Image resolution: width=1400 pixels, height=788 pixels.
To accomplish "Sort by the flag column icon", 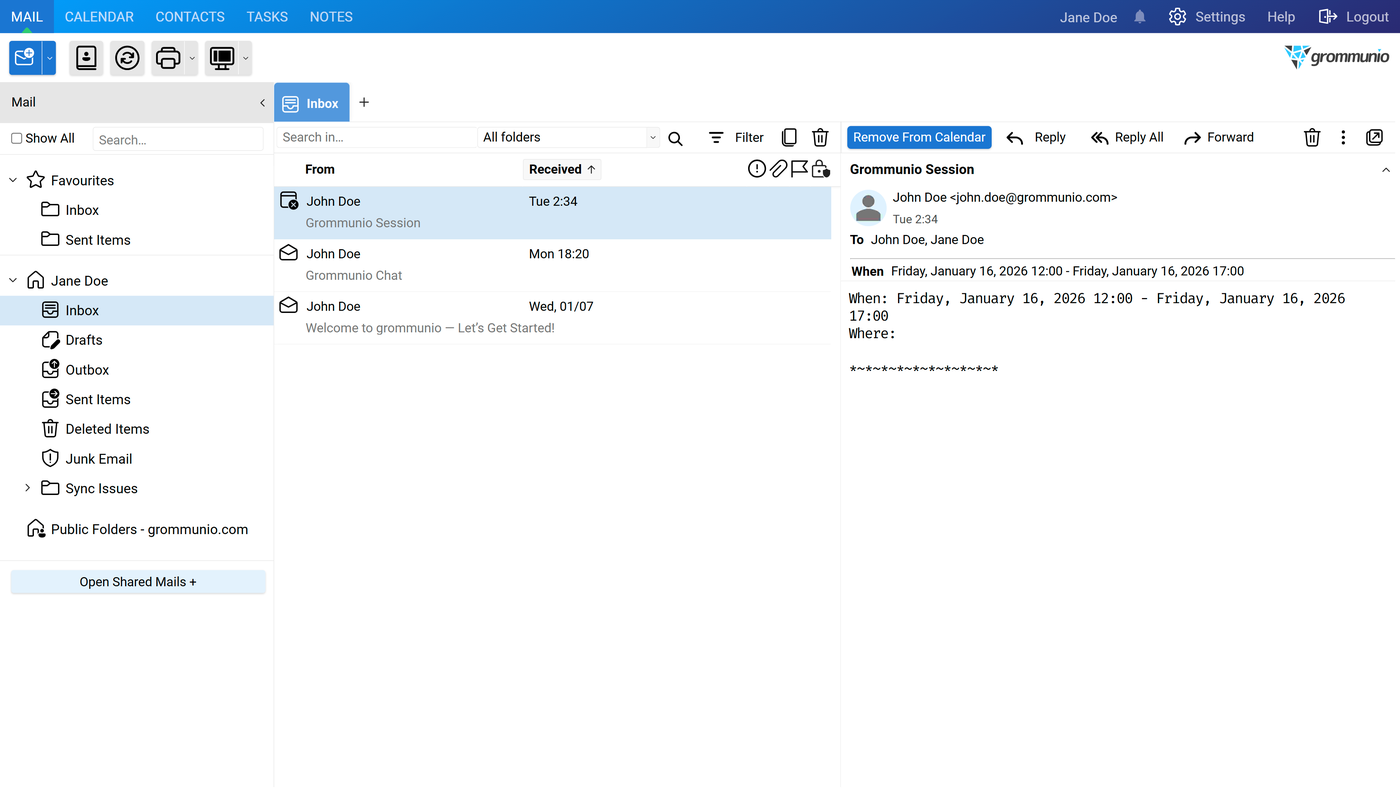I will click(x=799, y=169).
